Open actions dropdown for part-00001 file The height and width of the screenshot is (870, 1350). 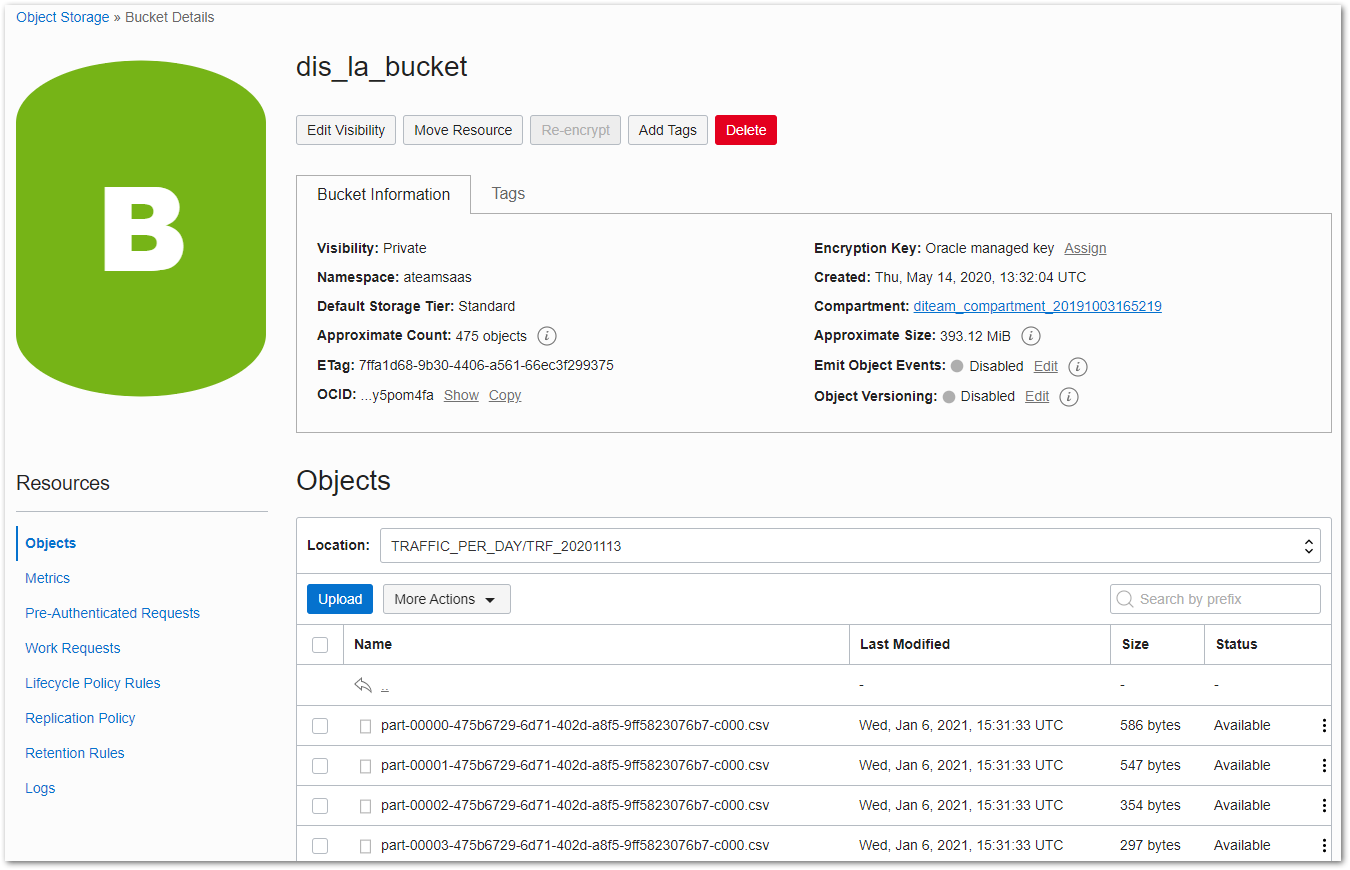click(1324, 765)
